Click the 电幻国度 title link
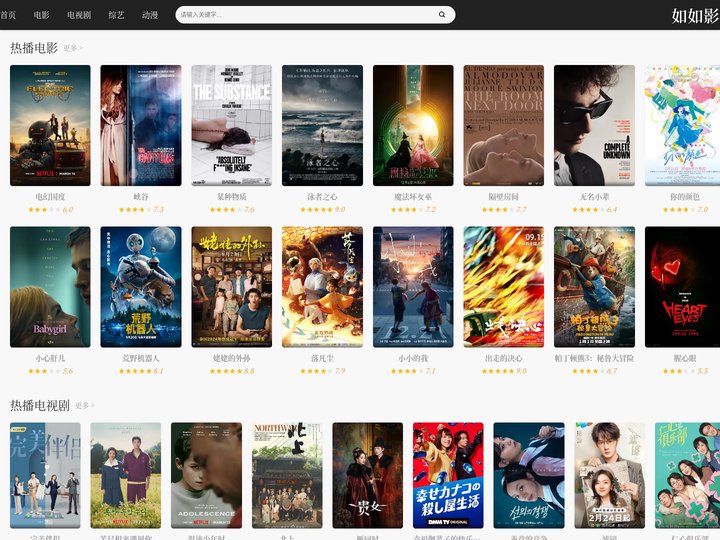This screenshot has height=540, width=720. coord(51,197)
